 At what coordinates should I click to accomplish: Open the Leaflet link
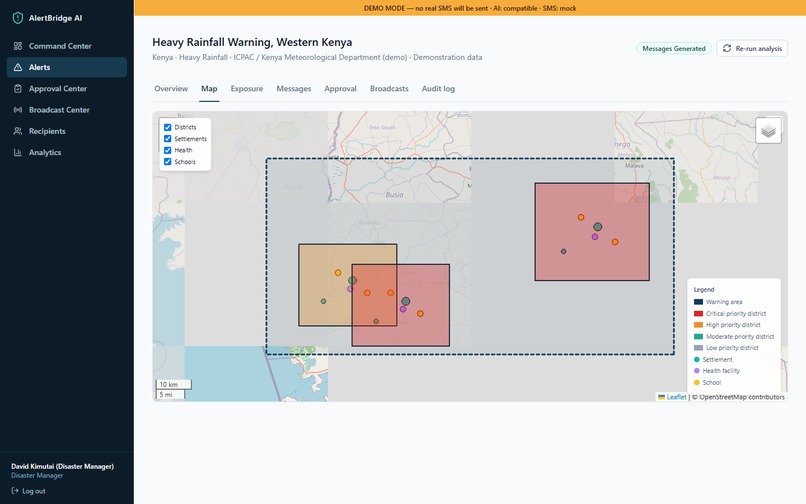pyautogui.click(x=676, y=397)
